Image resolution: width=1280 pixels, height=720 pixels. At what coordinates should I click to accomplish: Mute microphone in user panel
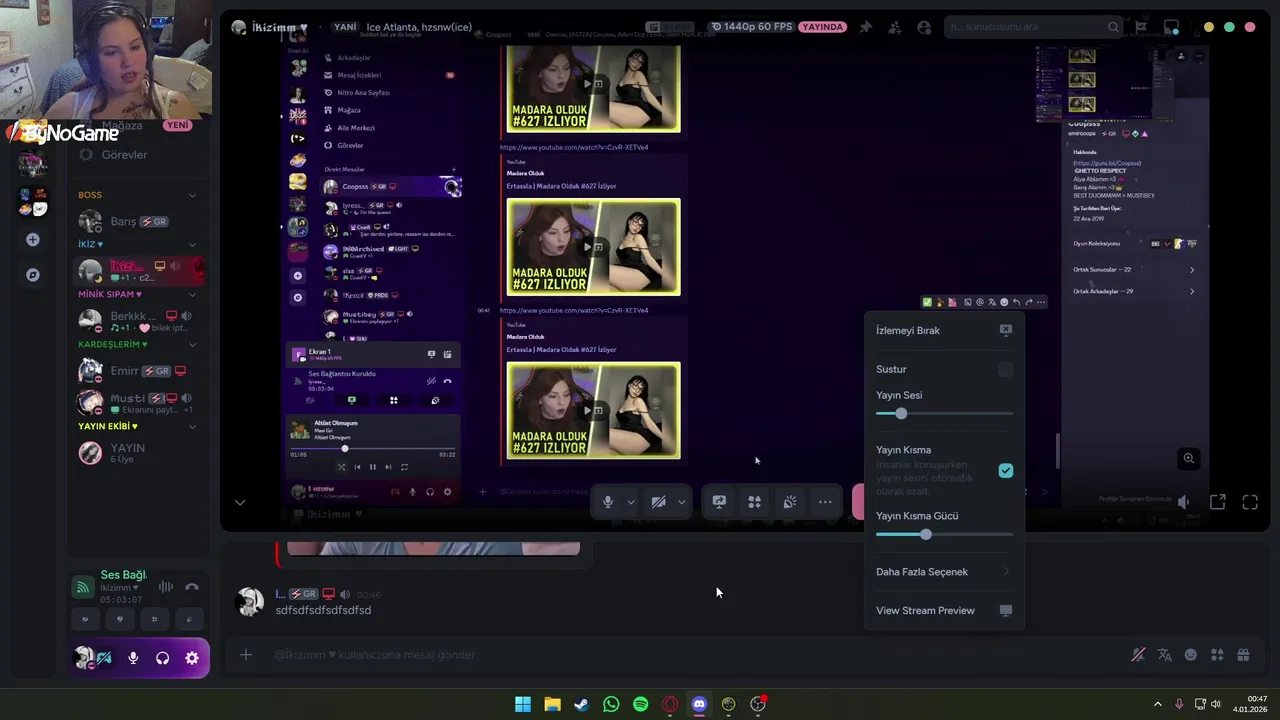click(133, 658)
